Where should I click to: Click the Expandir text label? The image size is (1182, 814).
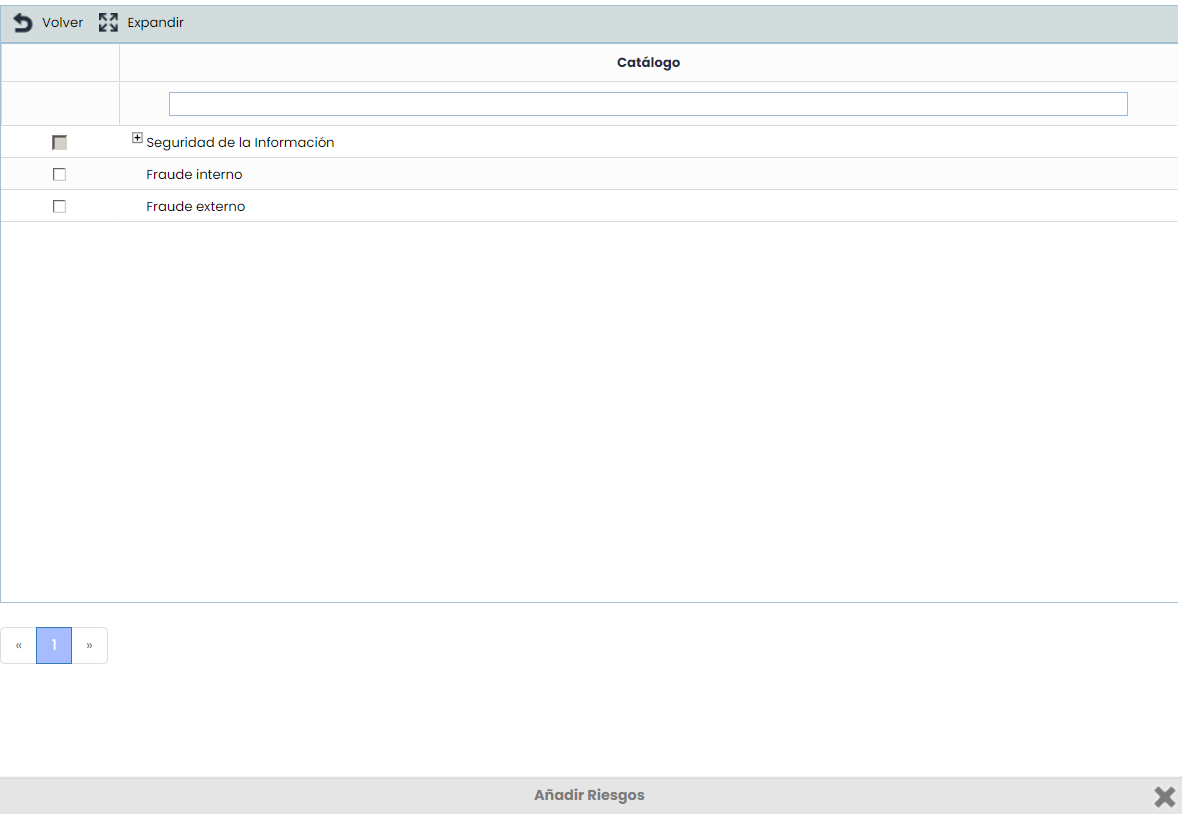pyautogui.click(x=155, y=22)
